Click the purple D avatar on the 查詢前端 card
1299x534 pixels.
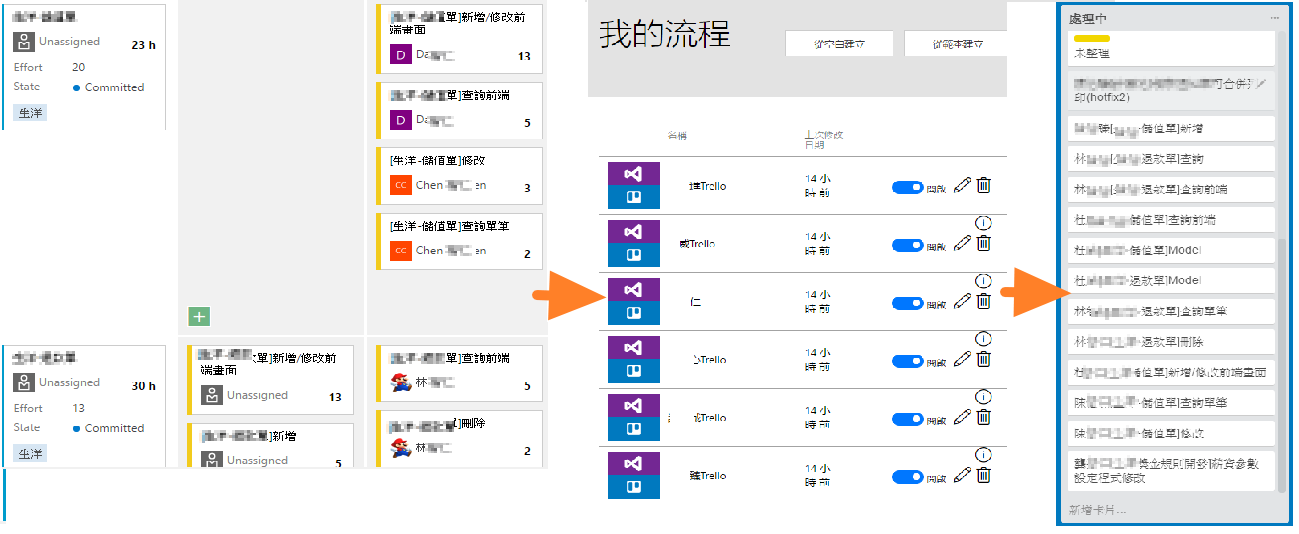click(x=400, y=121)
